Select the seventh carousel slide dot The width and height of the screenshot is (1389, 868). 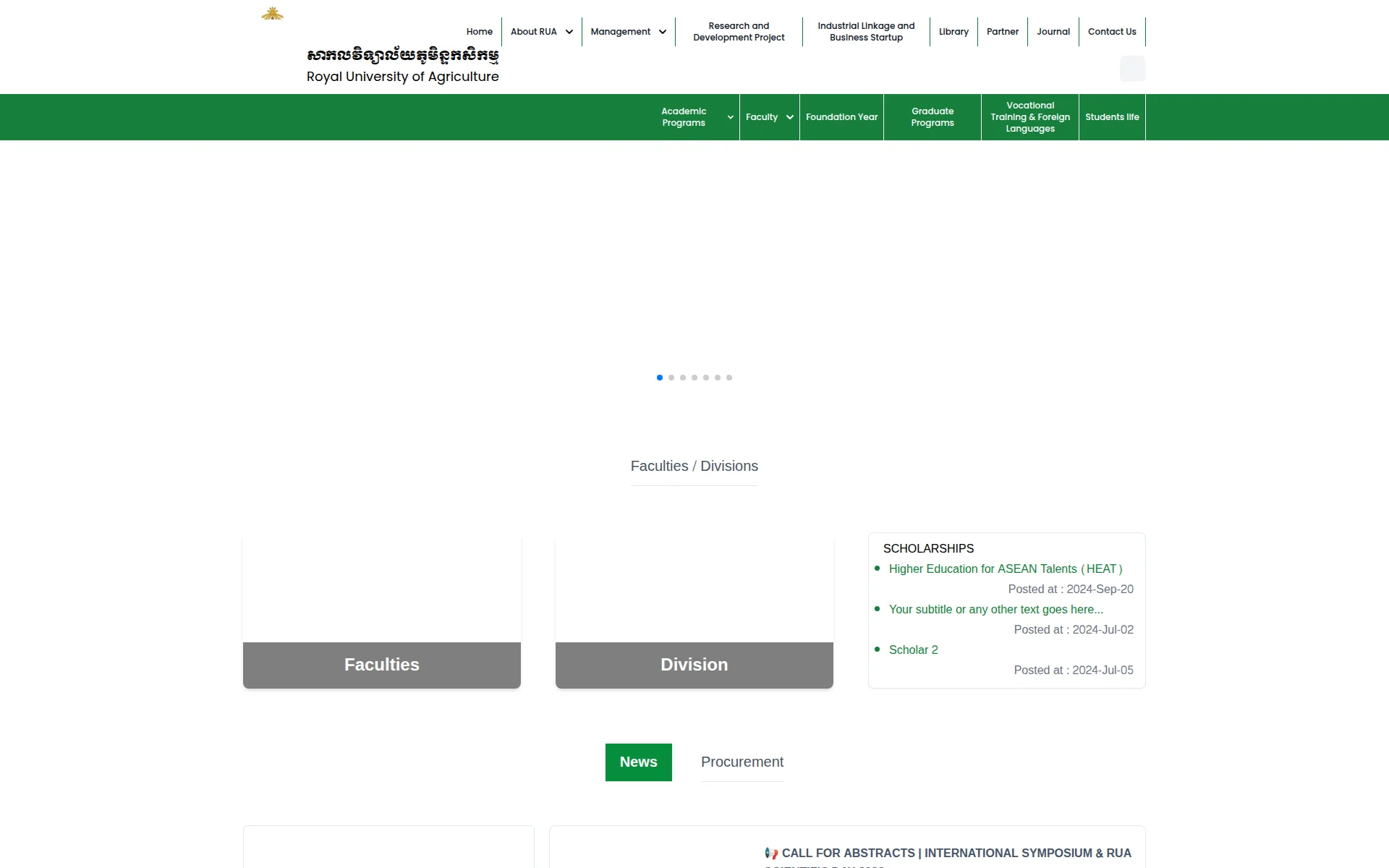coord(729,378)
